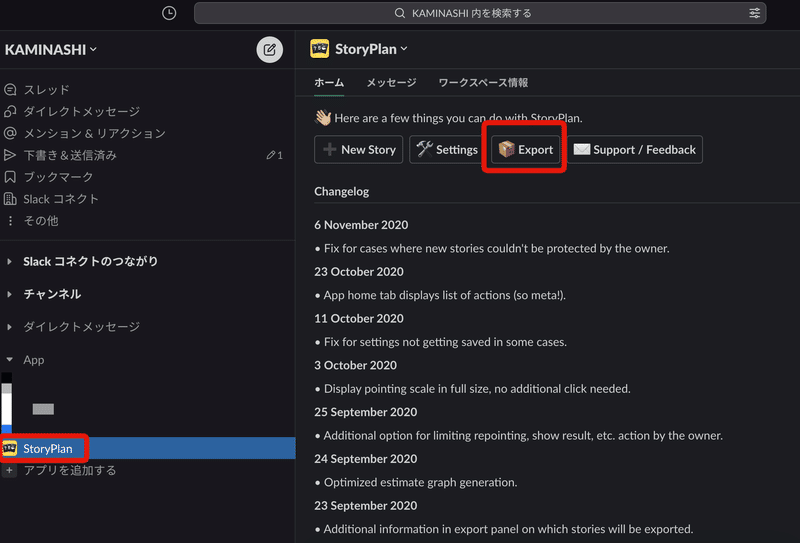The image size is (800, 543).
Task: Click the Support / Feedback button
Action: tap(635, 150)
